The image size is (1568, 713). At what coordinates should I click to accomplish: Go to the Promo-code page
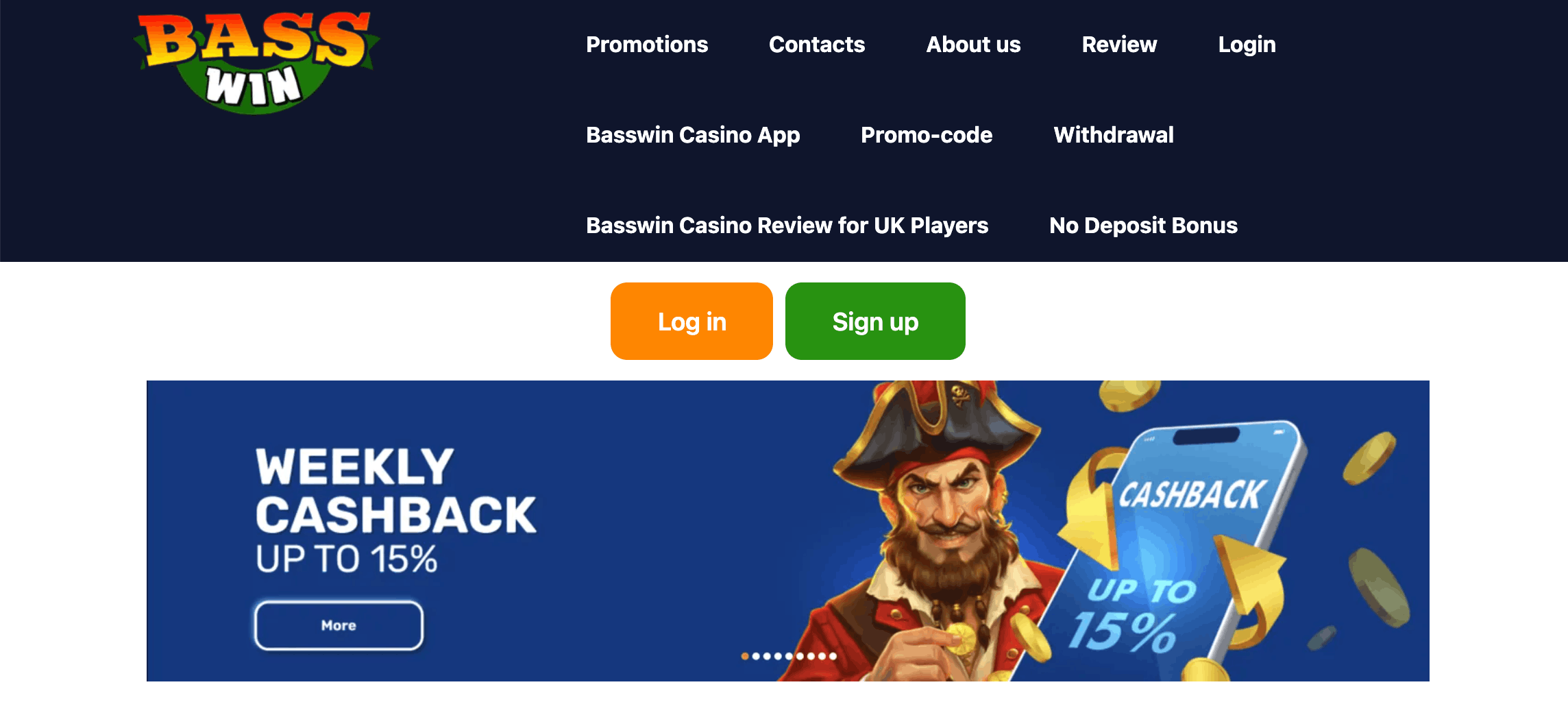(927, 135)
